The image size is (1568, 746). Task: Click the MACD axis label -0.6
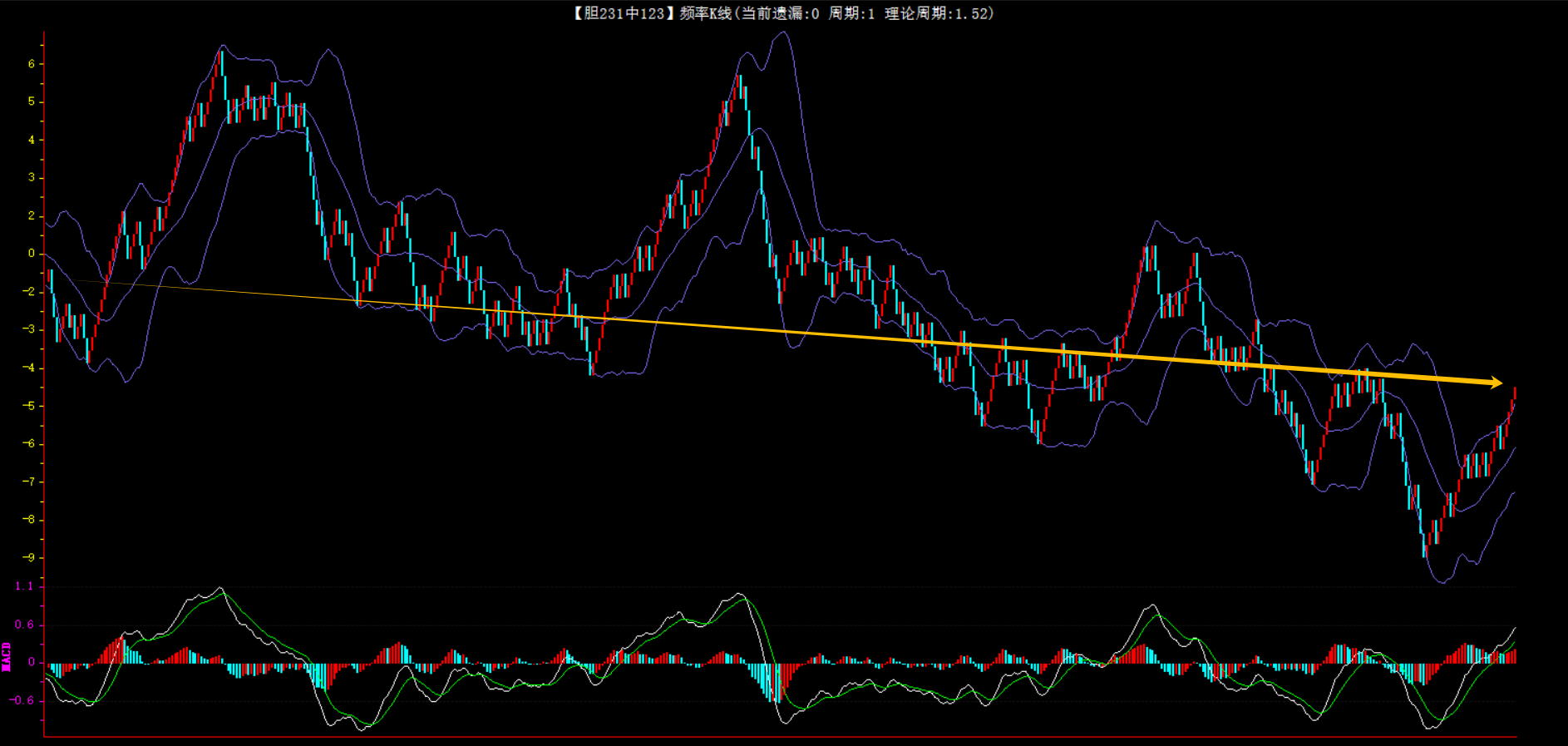[22, 700]
